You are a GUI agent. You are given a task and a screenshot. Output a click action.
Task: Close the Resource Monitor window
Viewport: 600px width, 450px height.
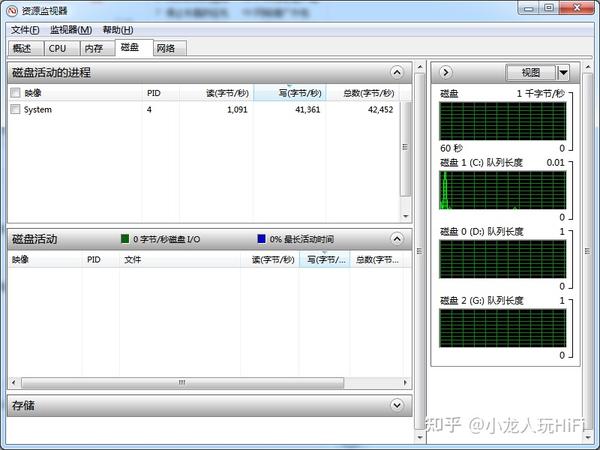click(577, 8)
